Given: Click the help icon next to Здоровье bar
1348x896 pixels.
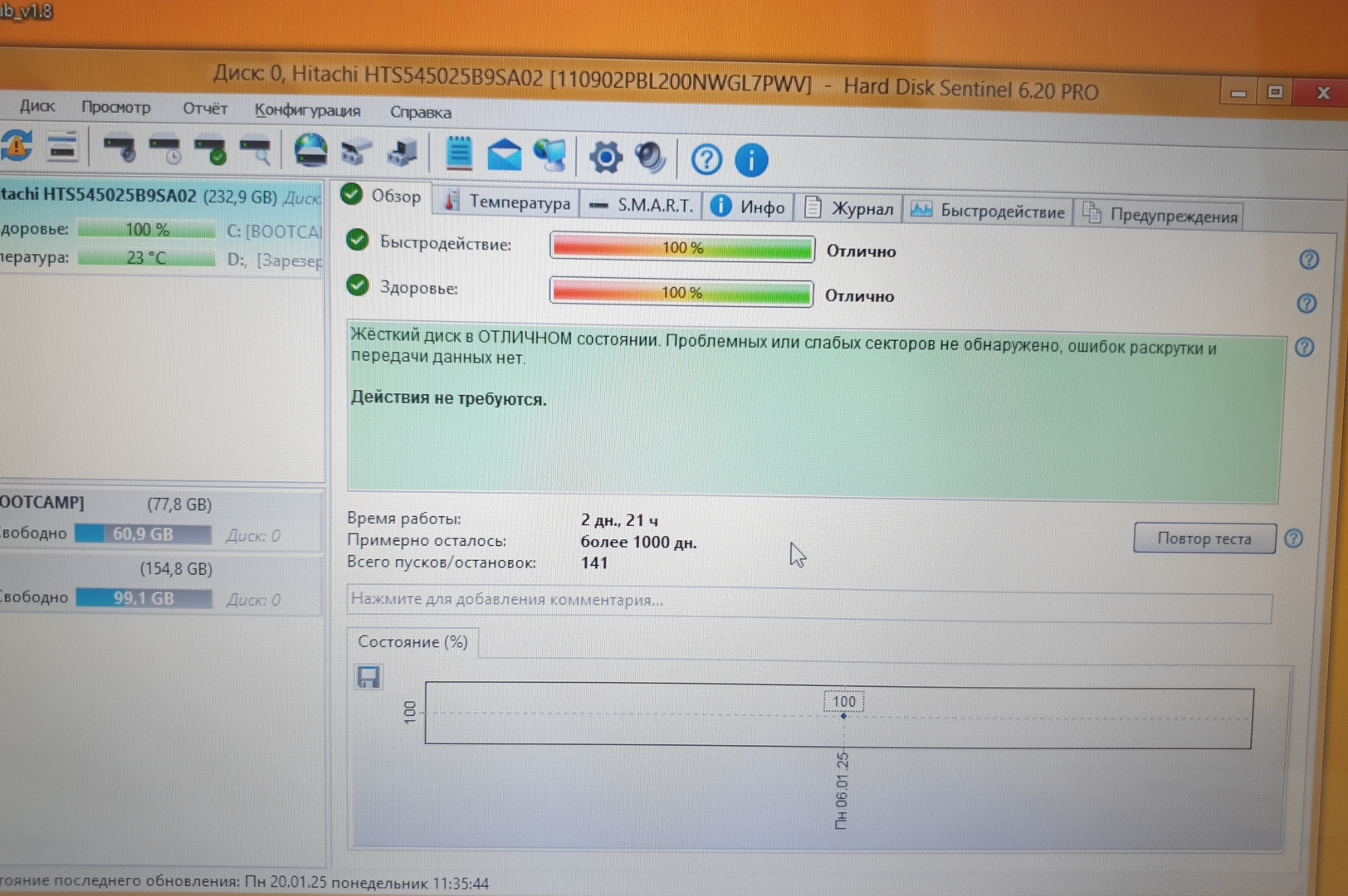Looking at the screenshot, I should click(1306, 303).
